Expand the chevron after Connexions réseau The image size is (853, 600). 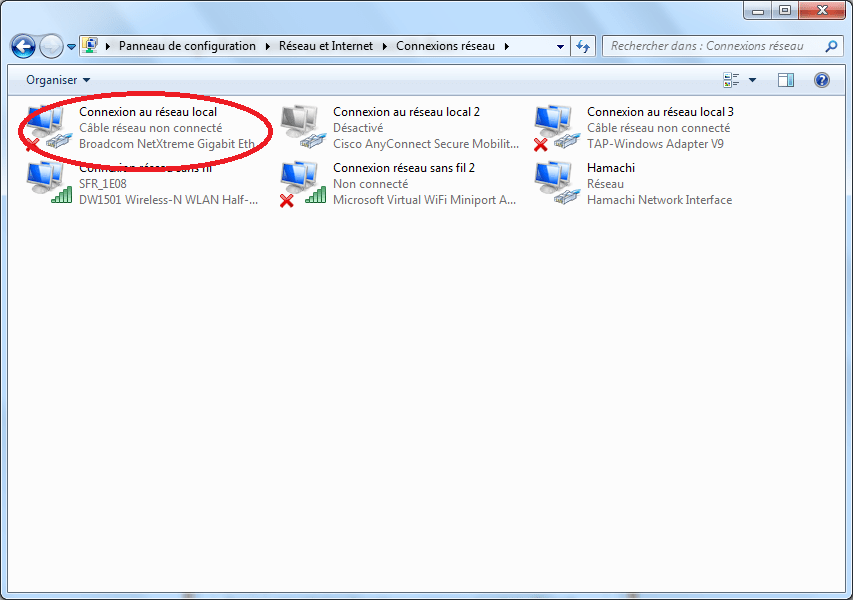click(506, 46)
